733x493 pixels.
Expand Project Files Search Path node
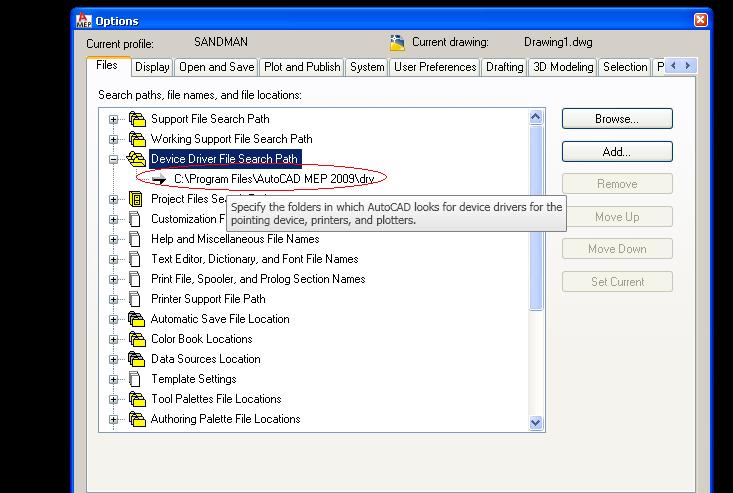113,200
